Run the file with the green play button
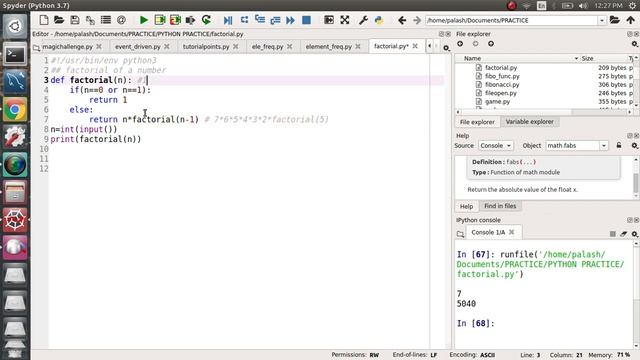640x360 pixels. point(144,20)
